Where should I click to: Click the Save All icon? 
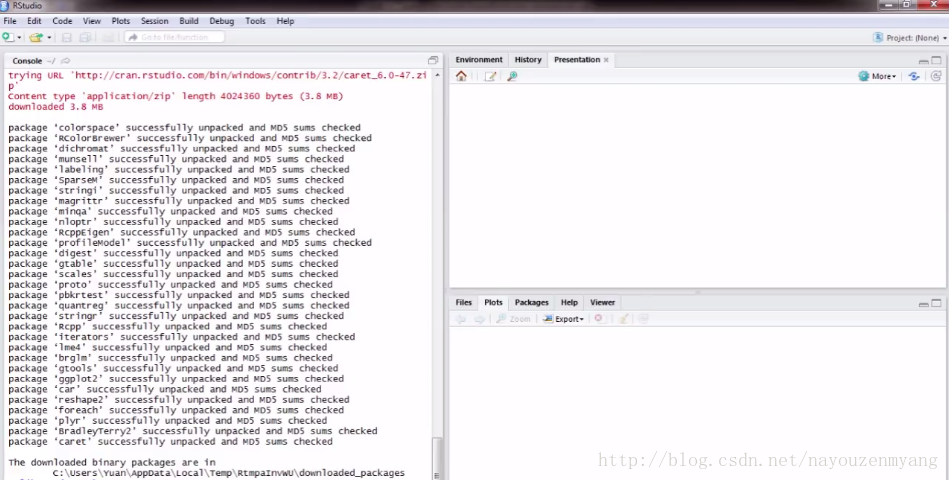point(85,38)
